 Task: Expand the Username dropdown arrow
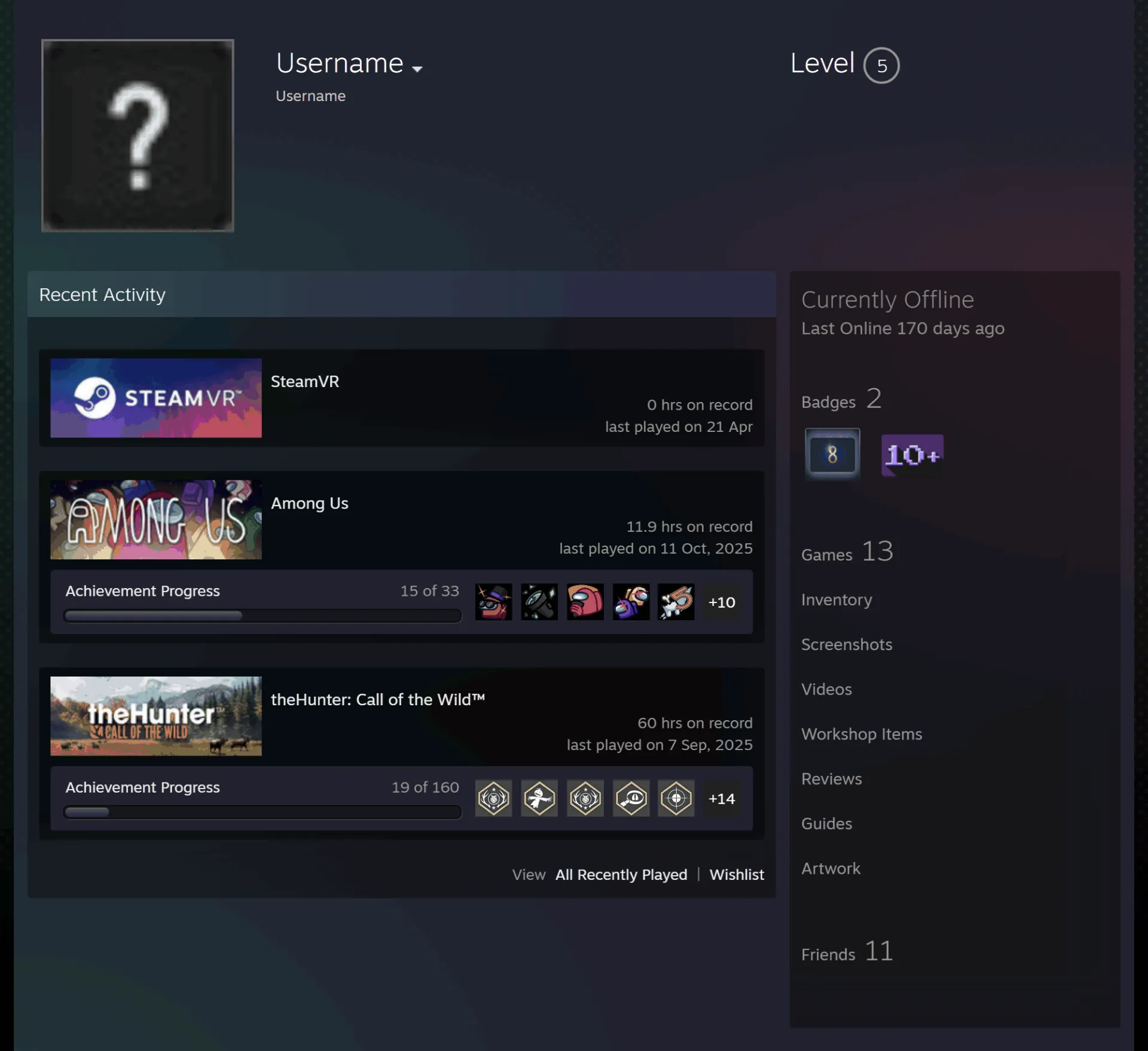pyautogui.click(x=417, y=69)
